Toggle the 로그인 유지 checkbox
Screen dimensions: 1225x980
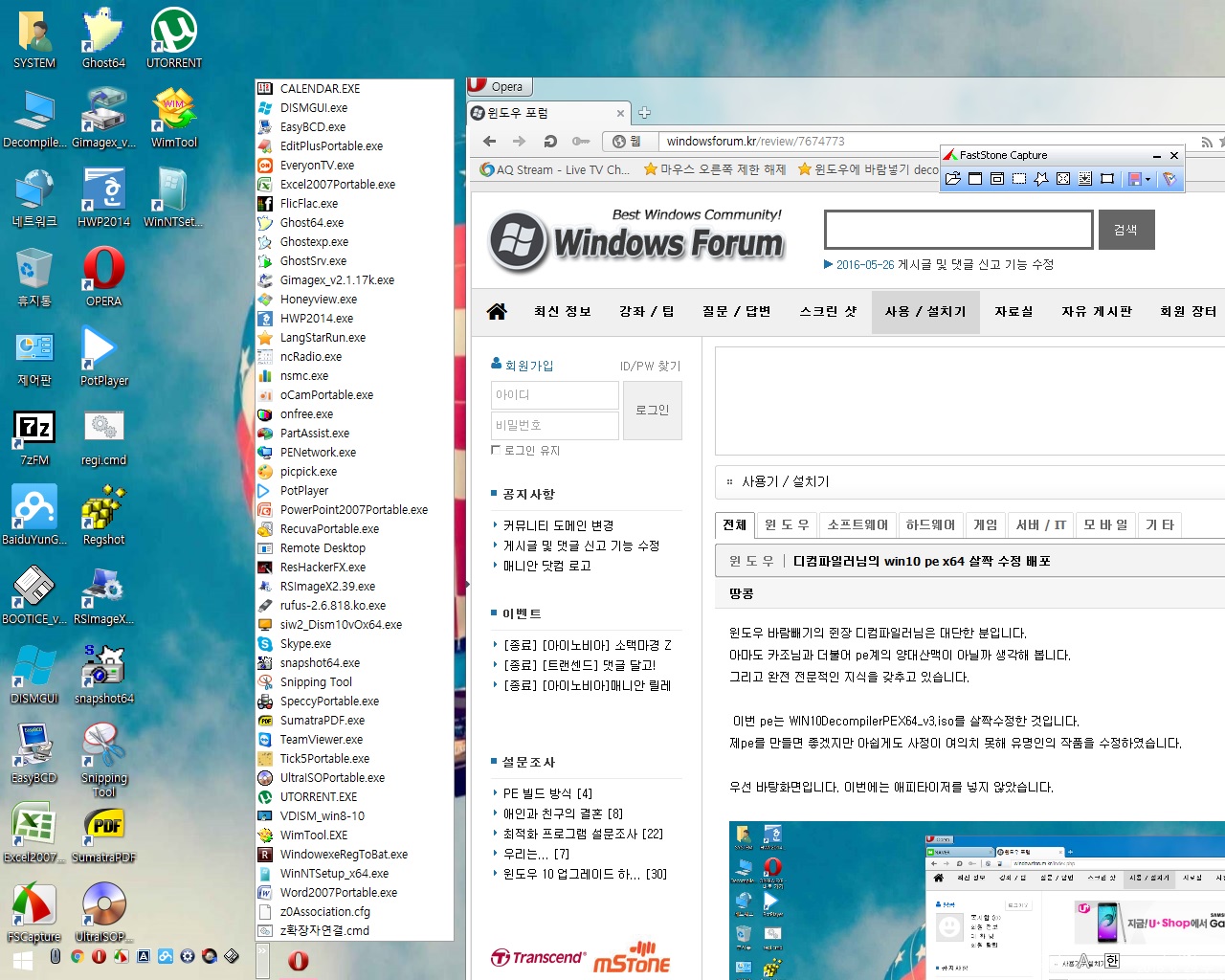[x=496, y=450]
